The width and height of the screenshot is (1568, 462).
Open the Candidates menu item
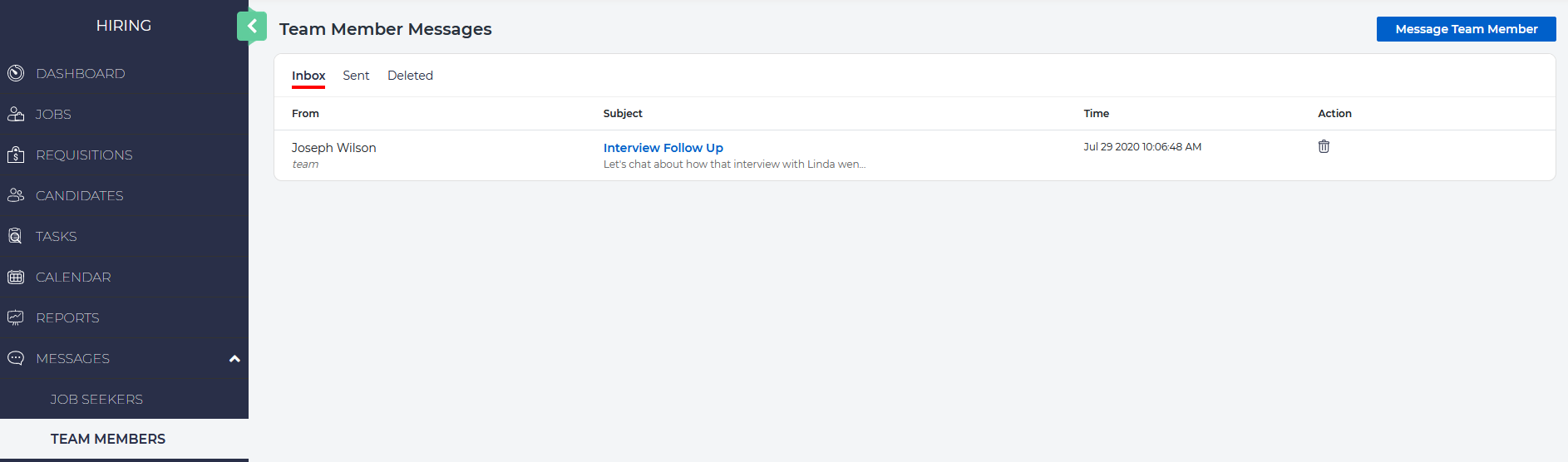click(x=80, y=195)
